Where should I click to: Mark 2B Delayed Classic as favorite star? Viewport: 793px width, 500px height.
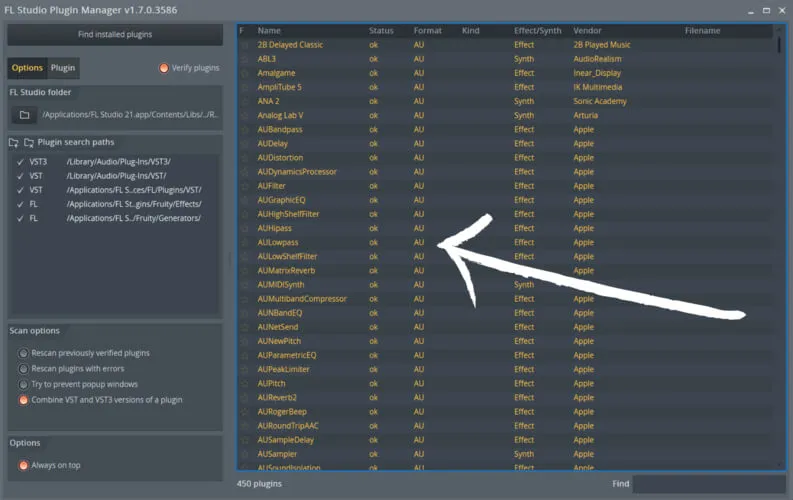point(244,45)
